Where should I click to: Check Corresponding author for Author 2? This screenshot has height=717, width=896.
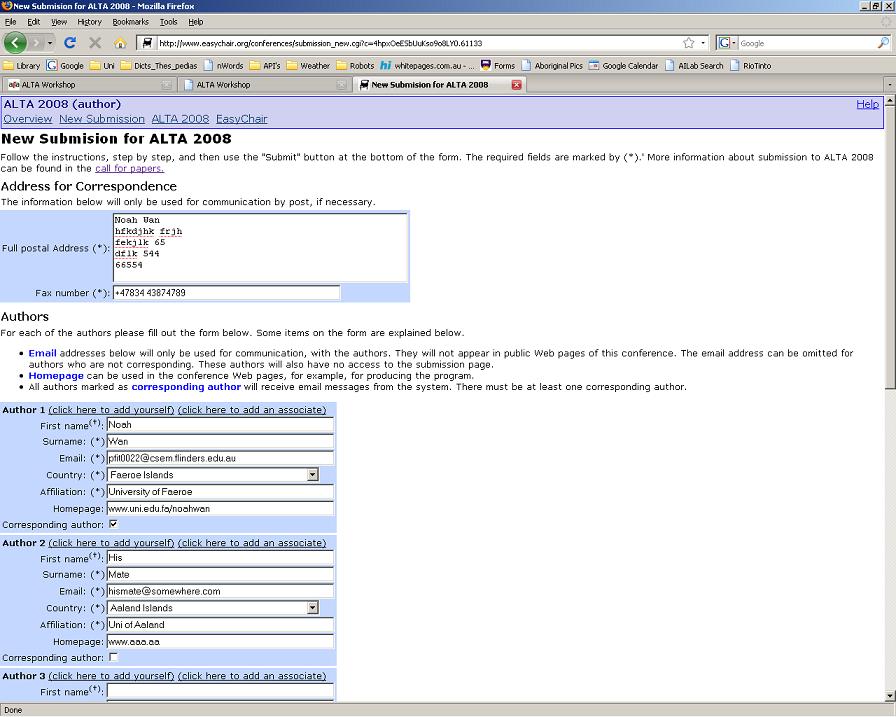click(x=113, y=657)
